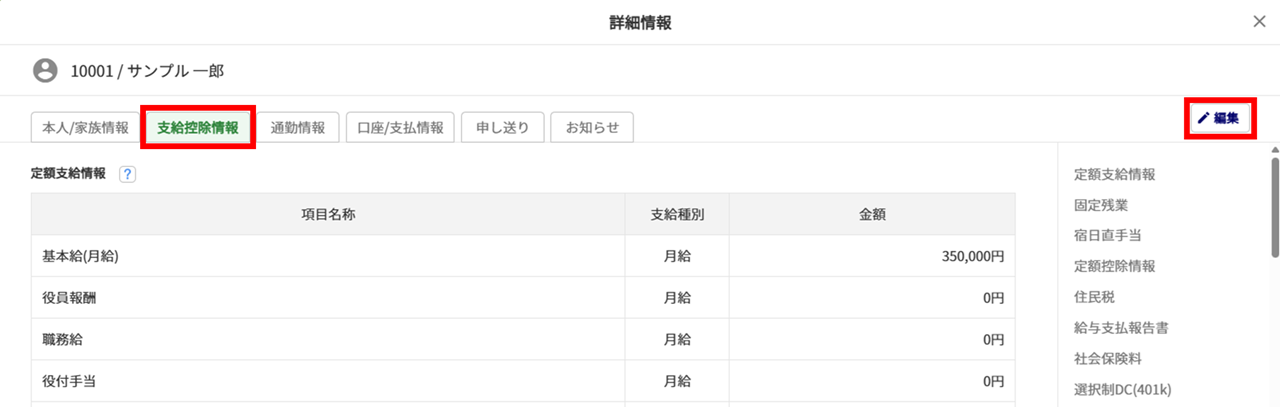Click the 編集 edit button
Image resolution: width=1280 pixels, height=407 pixels.
click(1217, 118)
